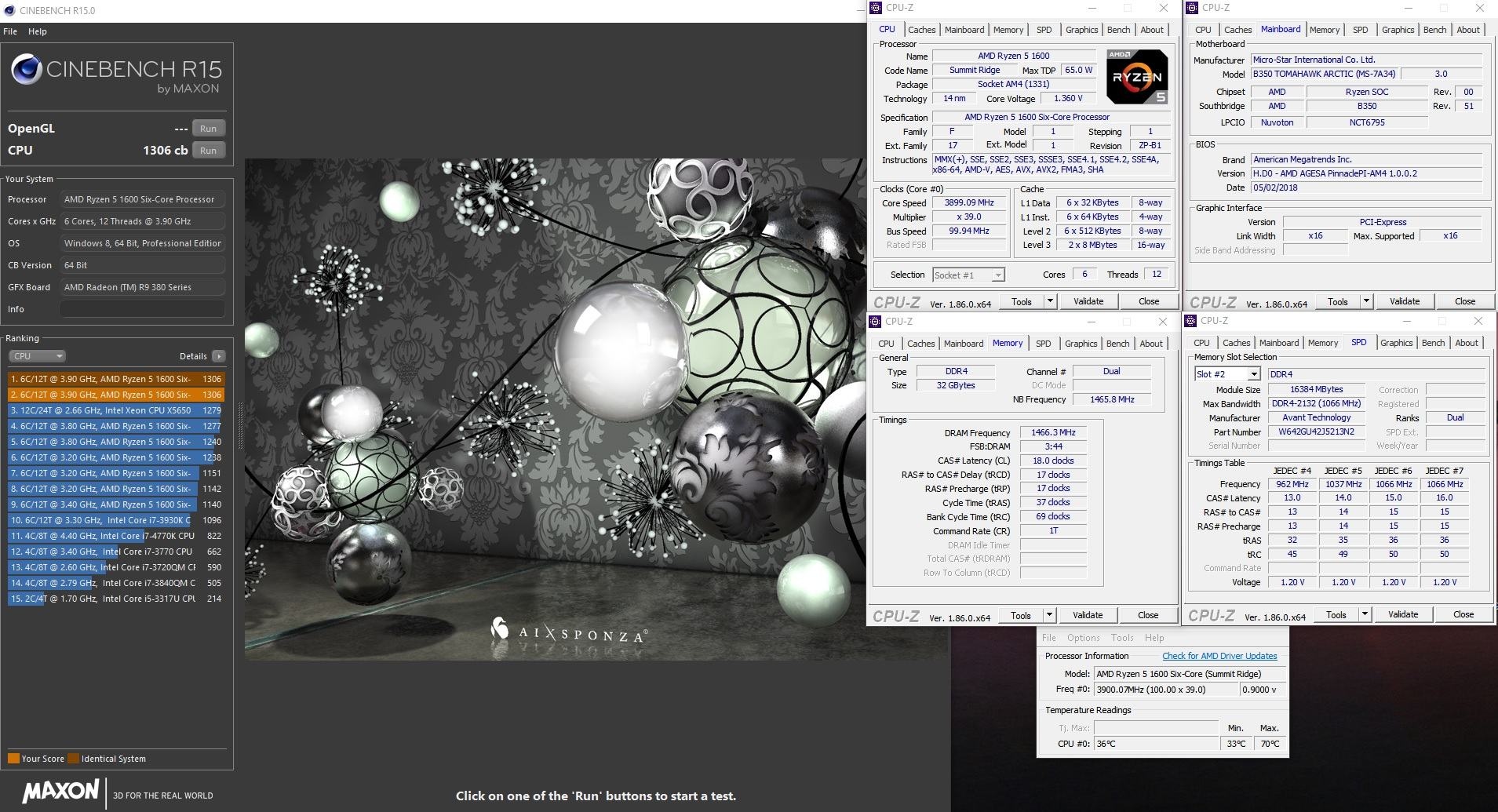Click the CPU #0 temperature 36°C field
Viewport: 1498px width, 812px height.
(x=1157, y=744)
